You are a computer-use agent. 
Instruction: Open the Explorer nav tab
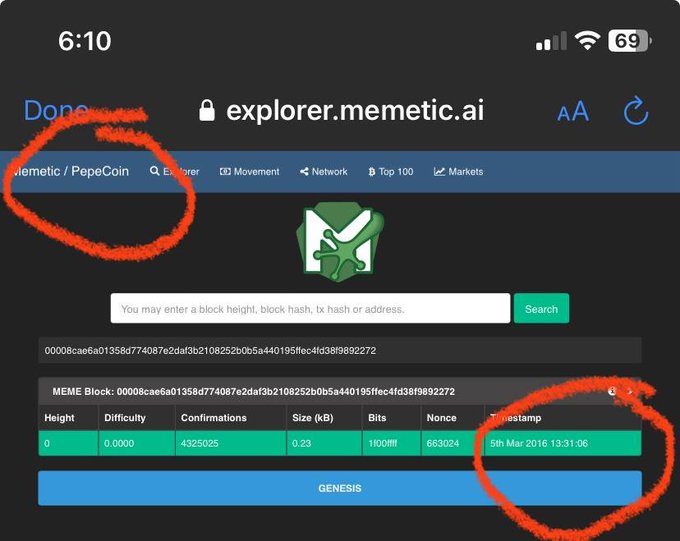point(174,171)
